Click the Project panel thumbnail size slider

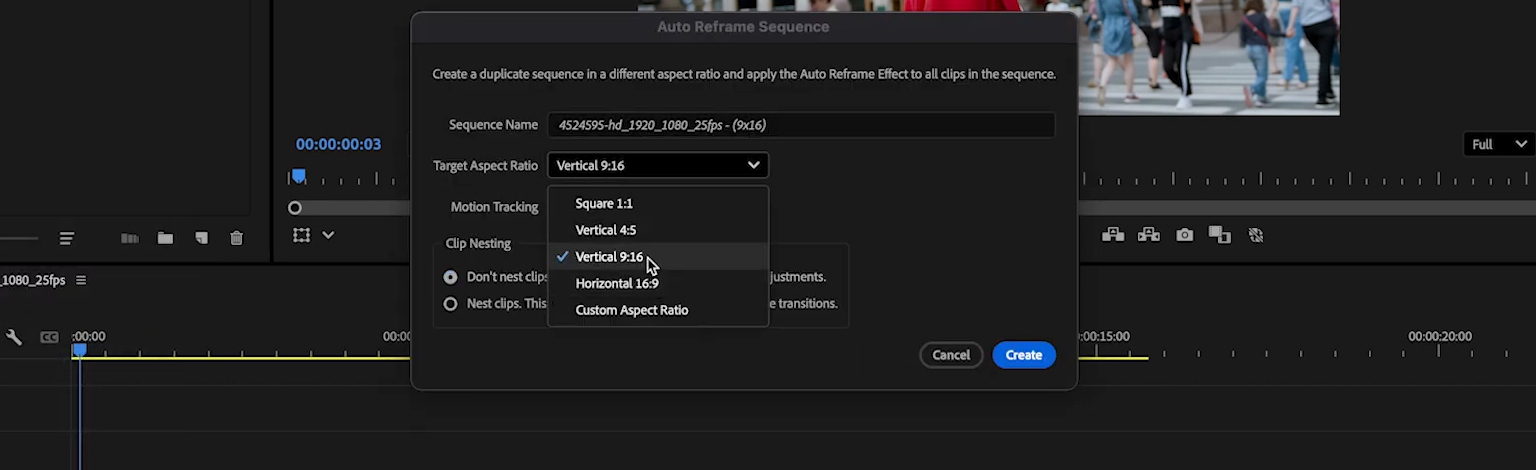(18, 238)
